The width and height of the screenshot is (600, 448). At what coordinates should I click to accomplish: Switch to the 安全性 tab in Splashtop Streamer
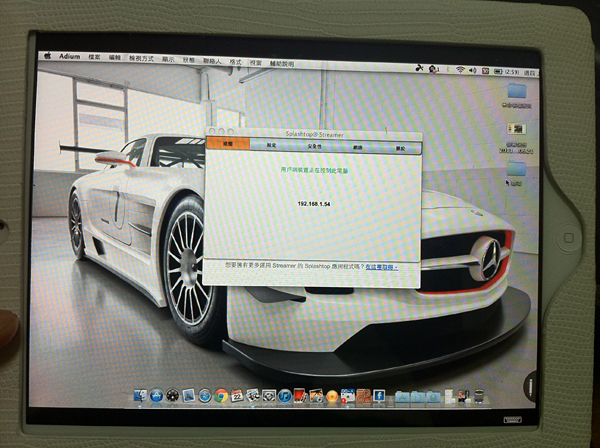pos(315,147)
